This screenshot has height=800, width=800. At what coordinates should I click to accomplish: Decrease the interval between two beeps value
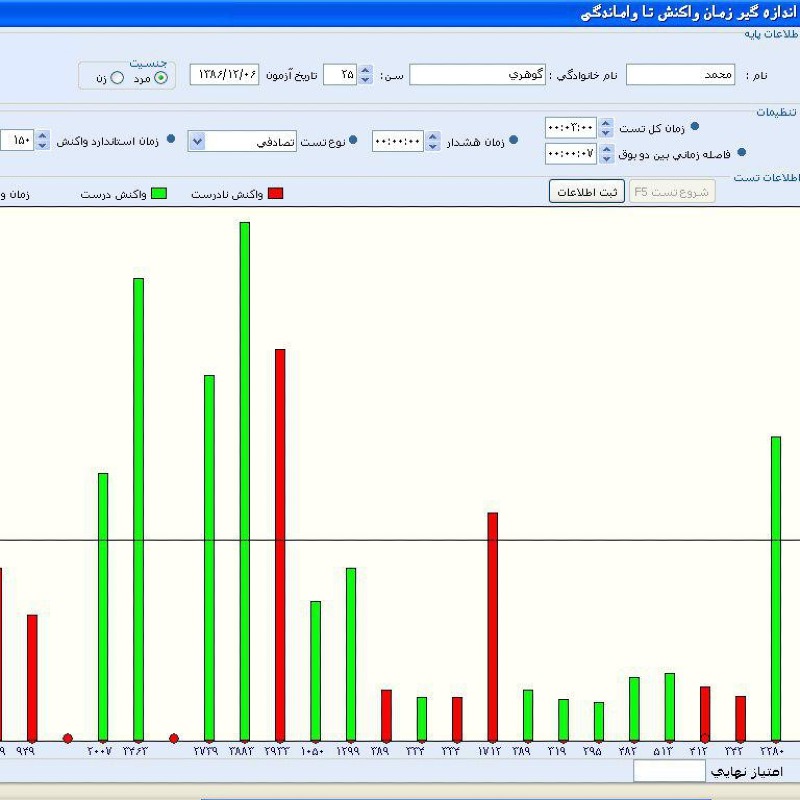tap(604, 159)
